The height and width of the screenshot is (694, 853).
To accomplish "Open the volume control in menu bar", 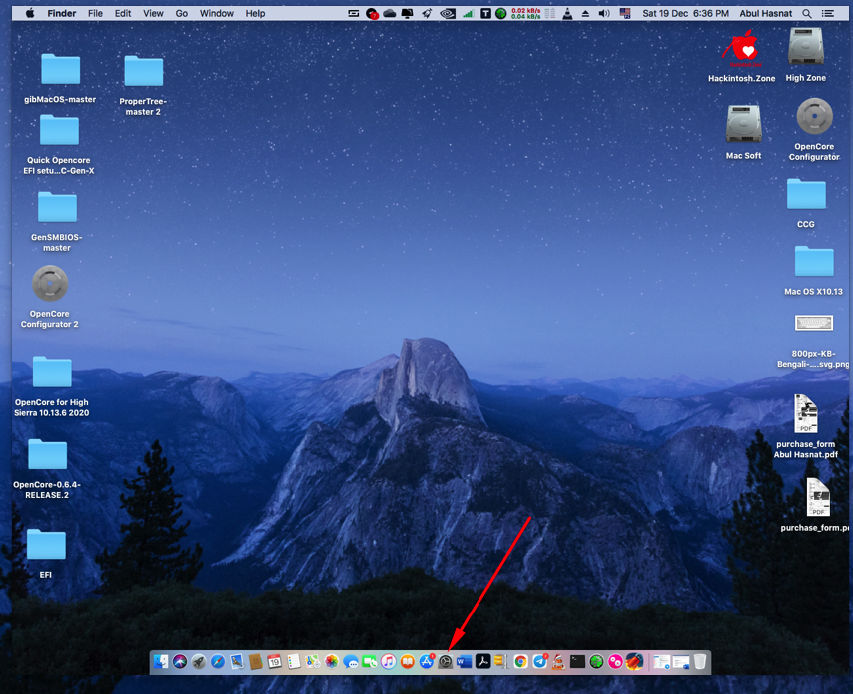I will click(603, 14).
